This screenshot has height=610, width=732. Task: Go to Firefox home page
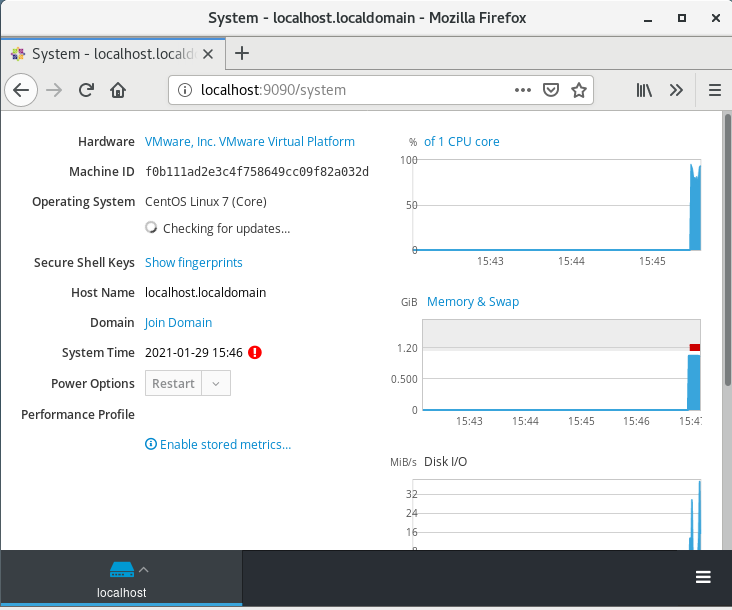118,90
